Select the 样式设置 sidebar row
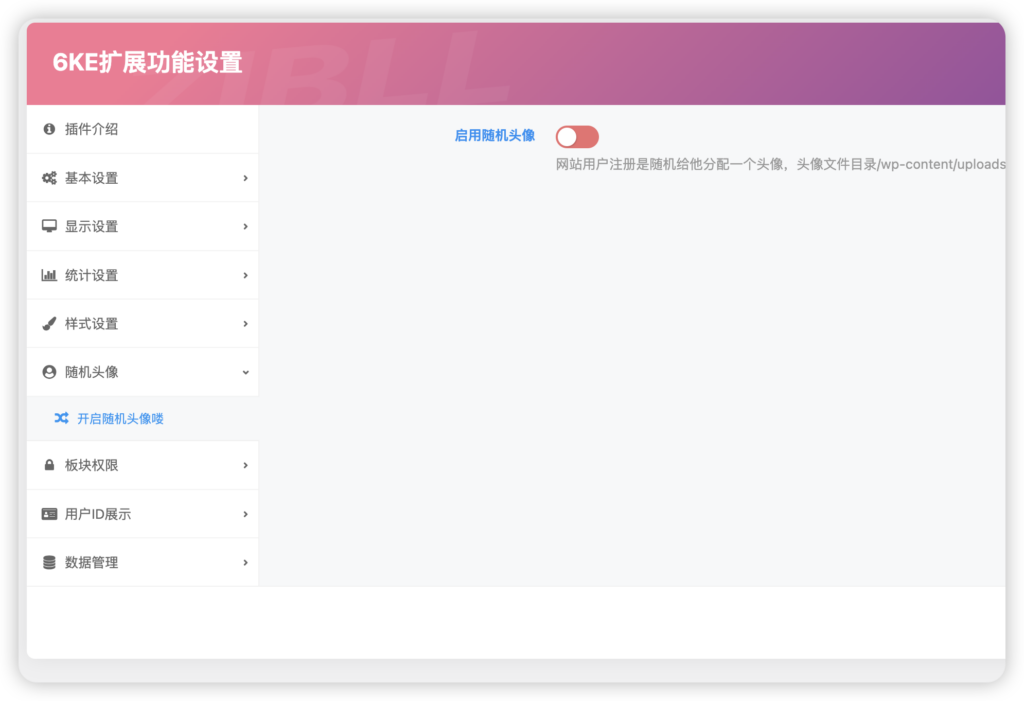The image size is (1024, 701). coord(142,323)
